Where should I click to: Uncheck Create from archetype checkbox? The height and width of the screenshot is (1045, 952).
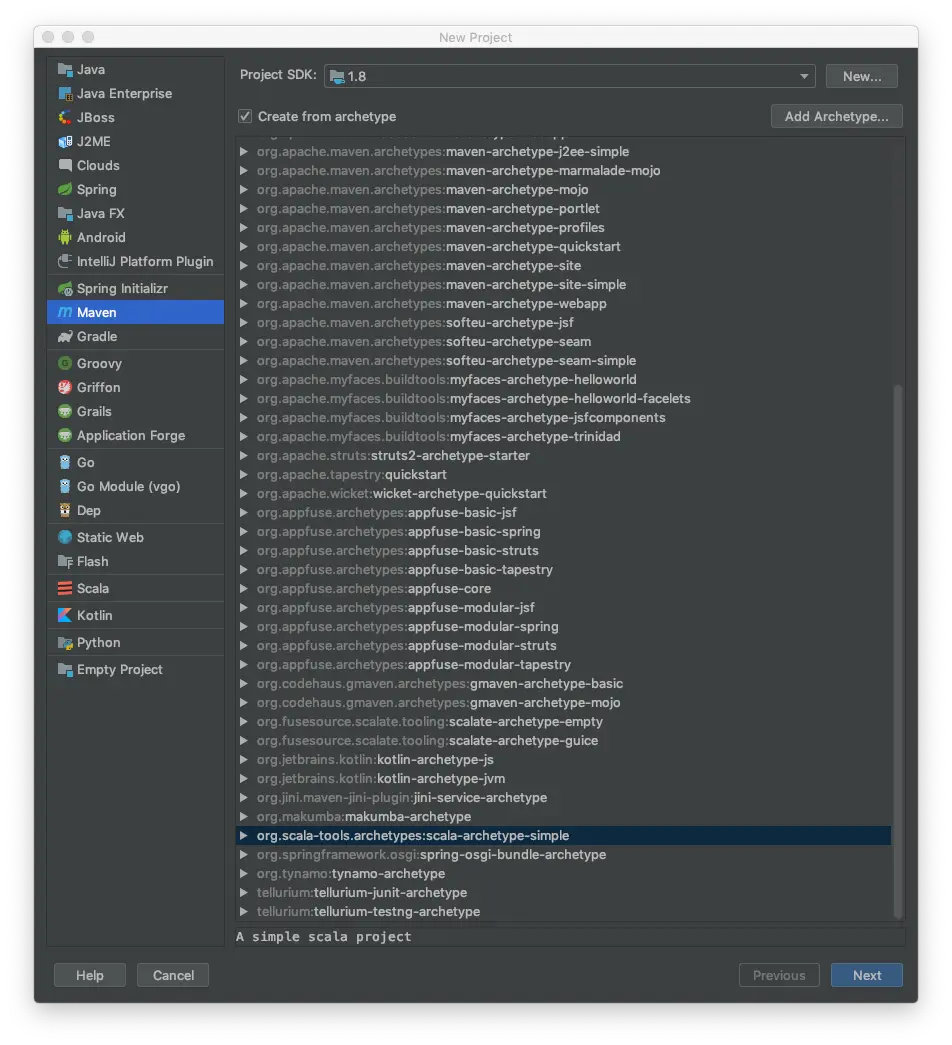coord(245,117)
